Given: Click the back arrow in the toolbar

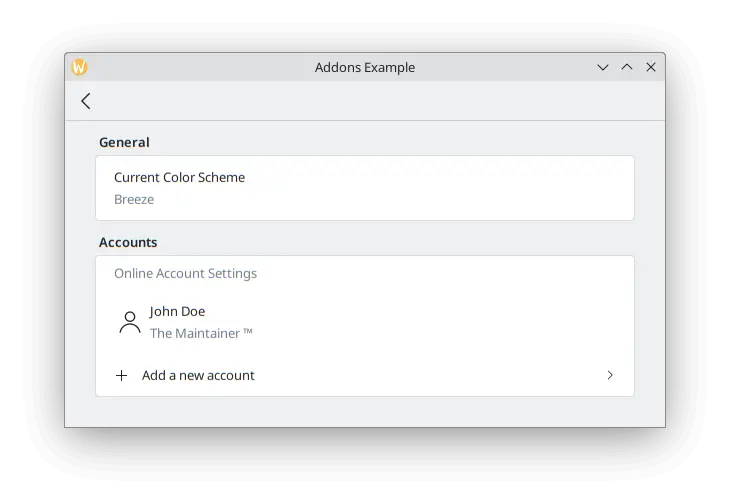Looking at the screenshot, I should coord(86,101).
